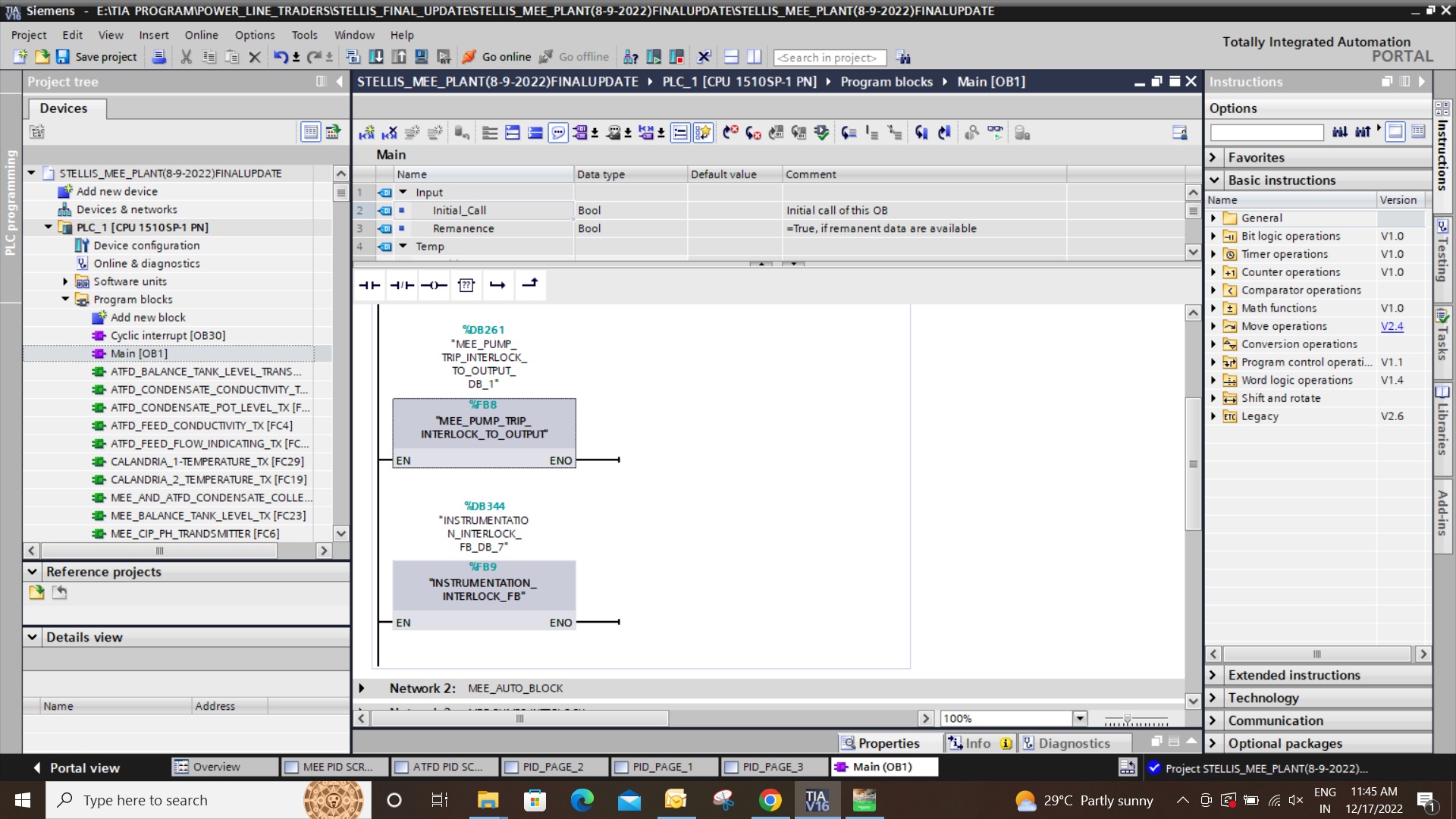
Task: Open the Options menu
Action: [254, 35]
